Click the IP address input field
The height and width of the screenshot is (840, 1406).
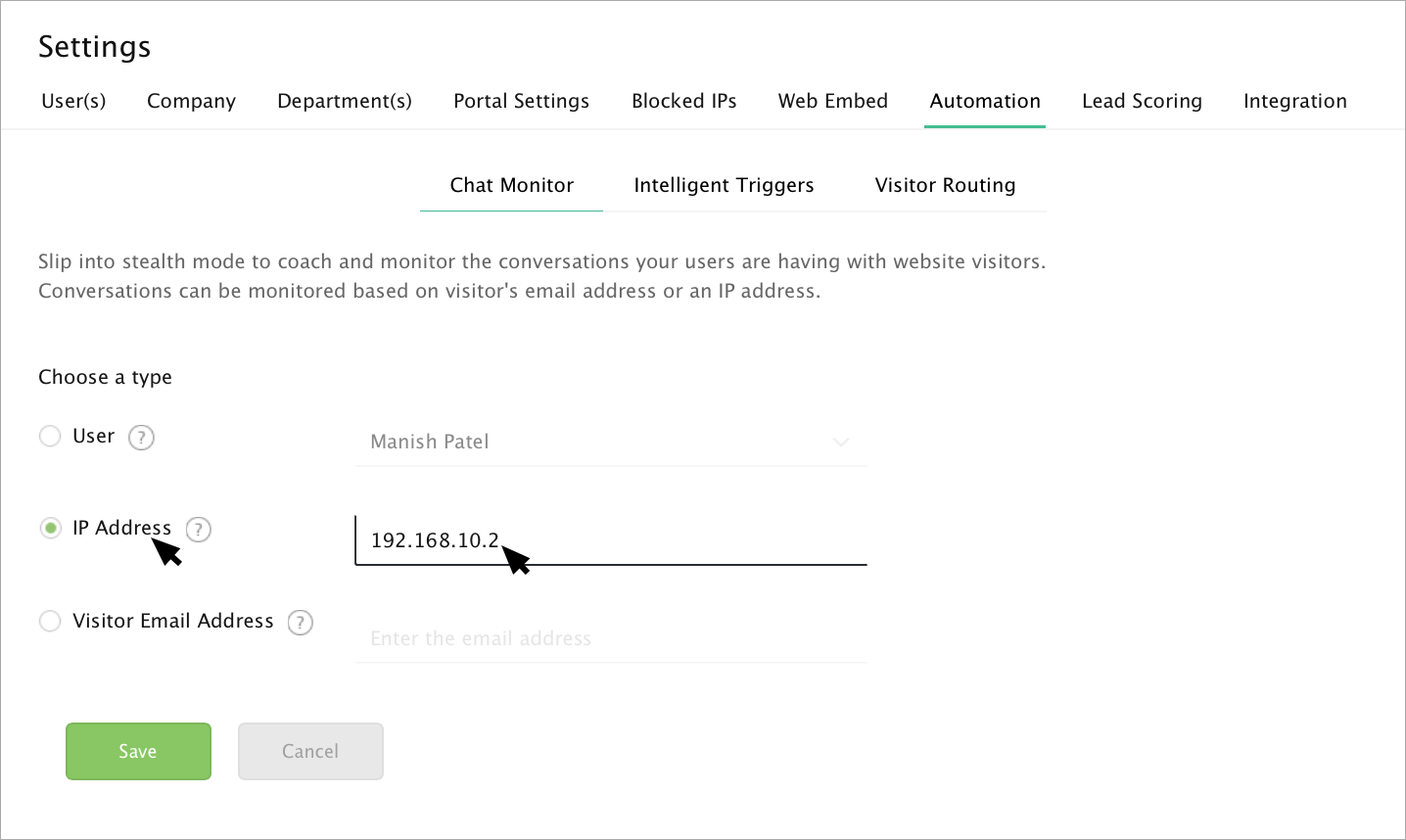pos(685,541)
